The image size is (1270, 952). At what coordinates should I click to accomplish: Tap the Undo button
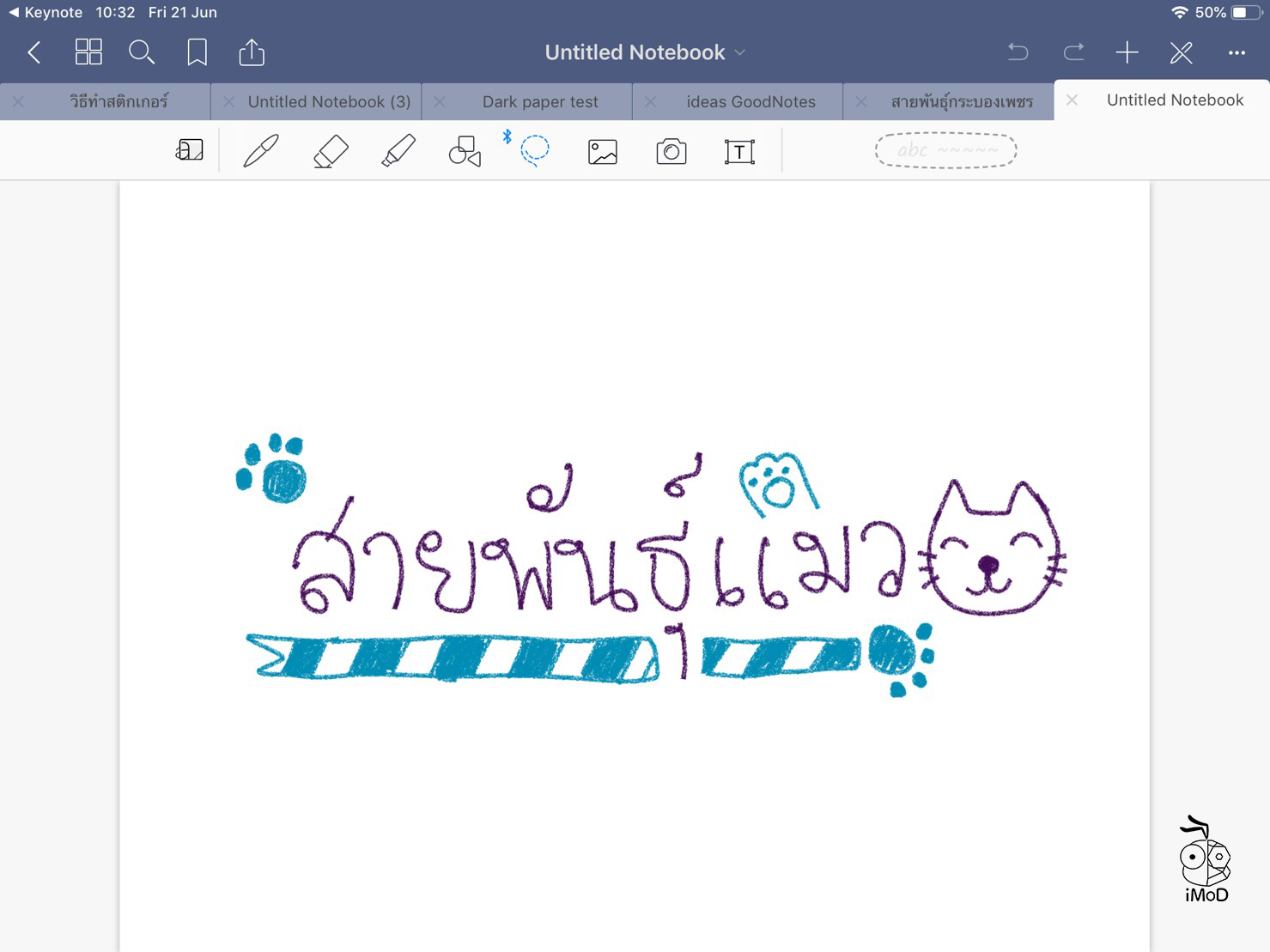coord(1018,53)
